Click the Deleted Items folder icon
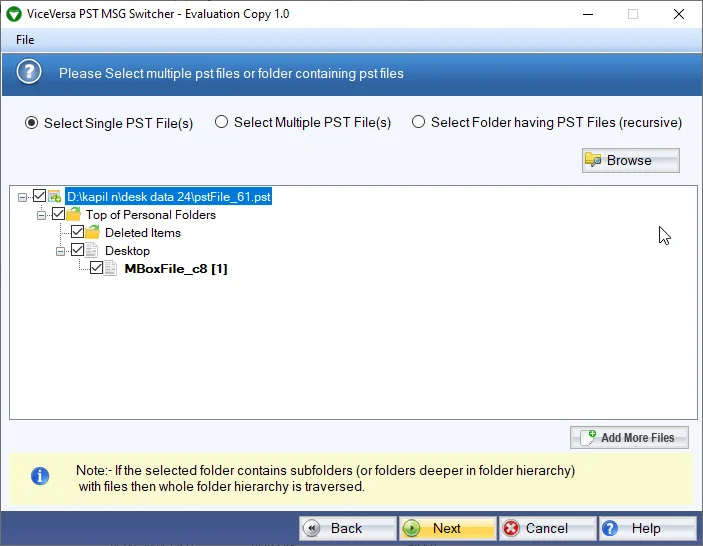 click(x=92, y=232)
